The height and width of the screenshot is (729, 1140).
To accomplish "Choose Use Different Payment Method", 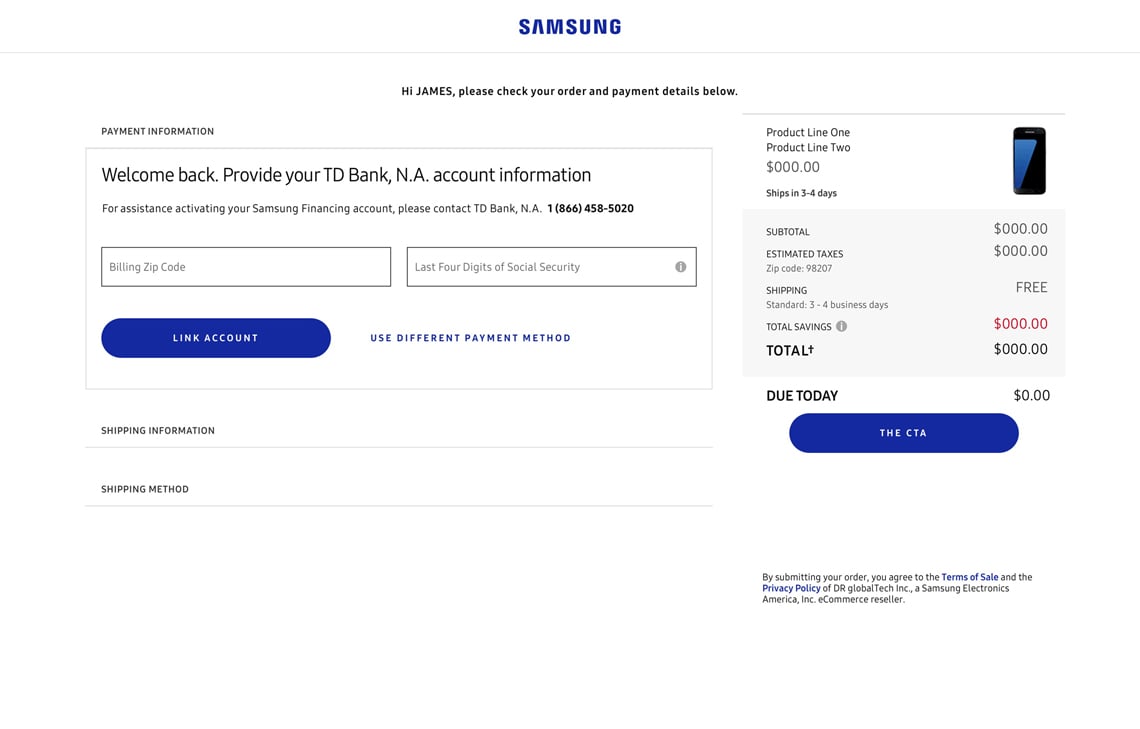I will (470, 338).
